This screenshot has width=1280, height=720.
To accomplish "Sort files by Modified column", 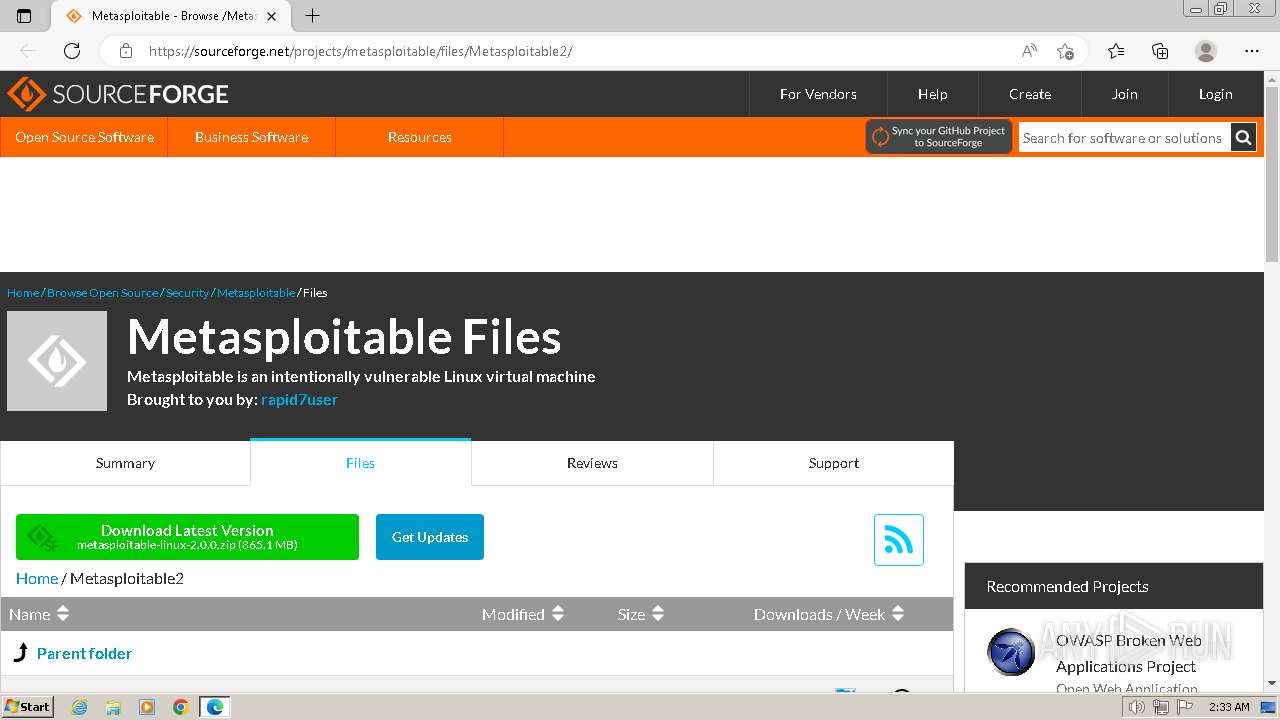I will coord(523,614).
